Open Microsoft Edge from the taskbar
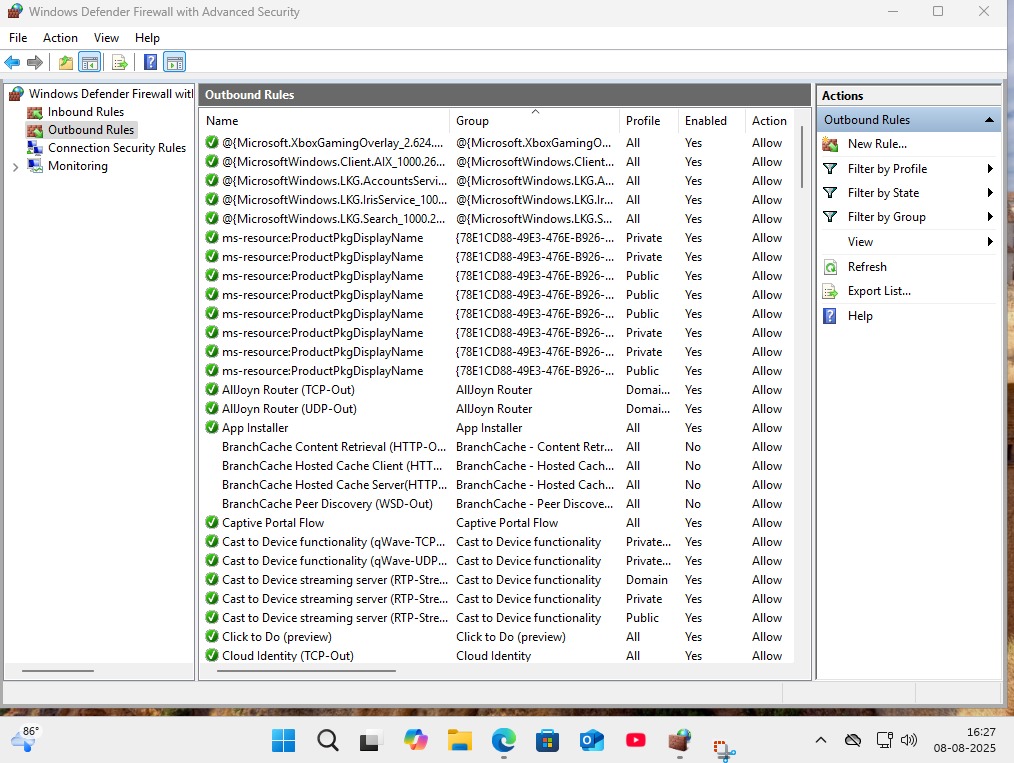 click(504, 740)
